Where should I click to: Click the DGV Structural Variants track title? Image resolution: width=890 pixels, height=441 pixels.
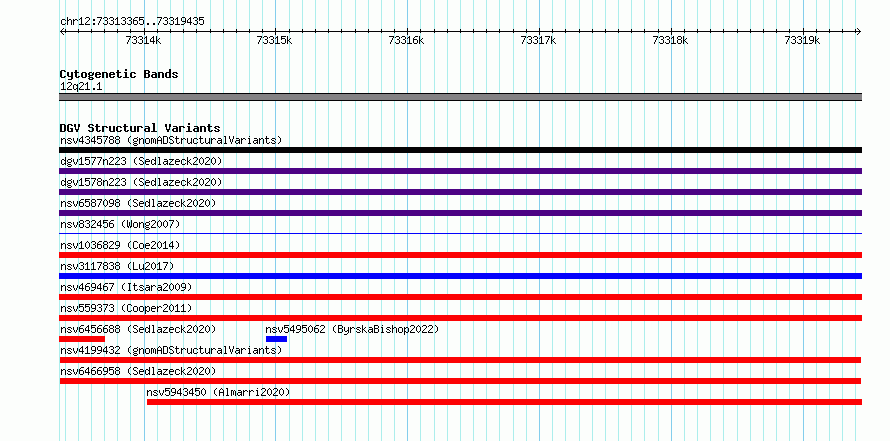click(x=140, y=128)
